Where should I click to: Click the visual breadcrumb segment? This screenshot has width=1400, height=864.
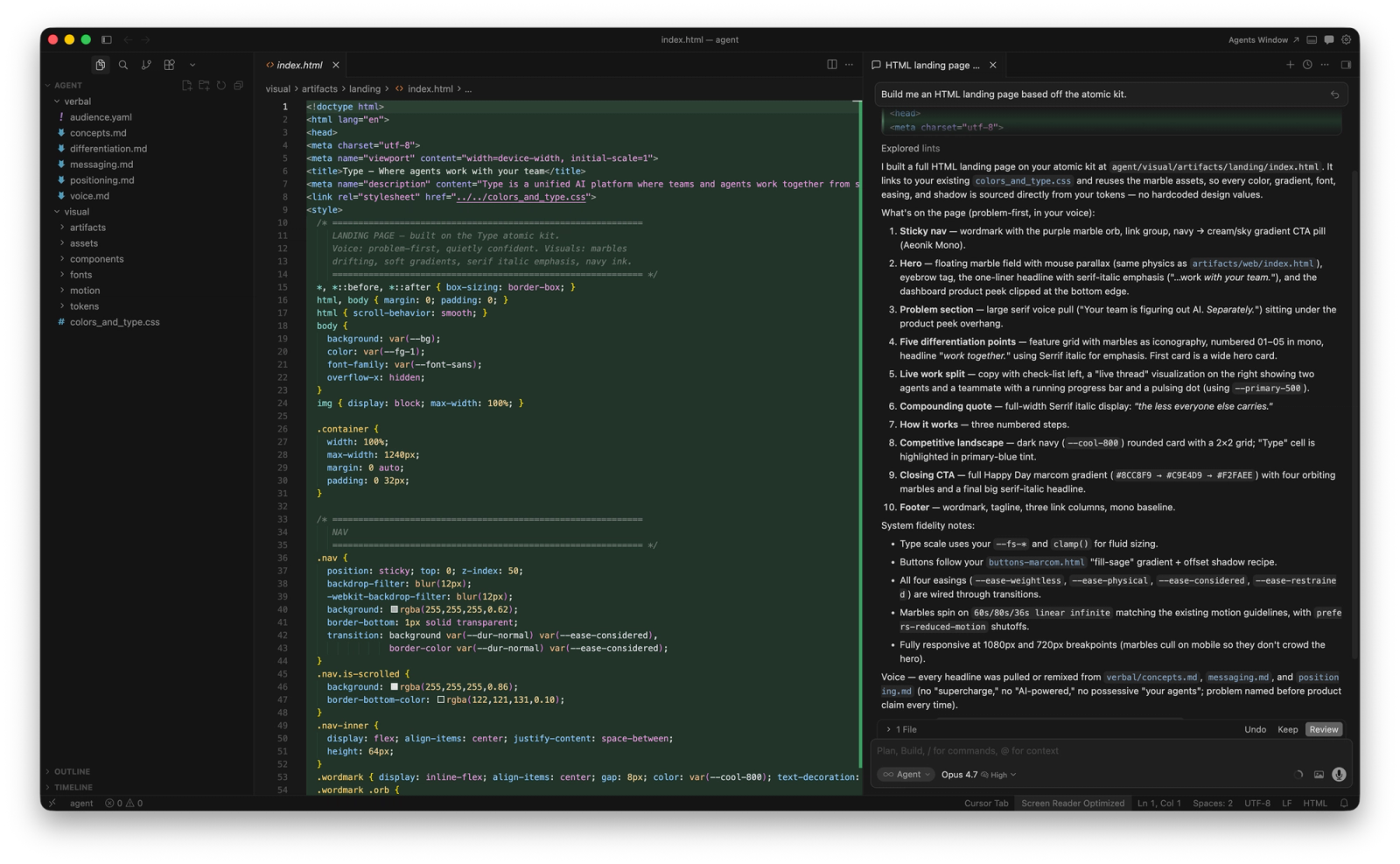point(278,89)
